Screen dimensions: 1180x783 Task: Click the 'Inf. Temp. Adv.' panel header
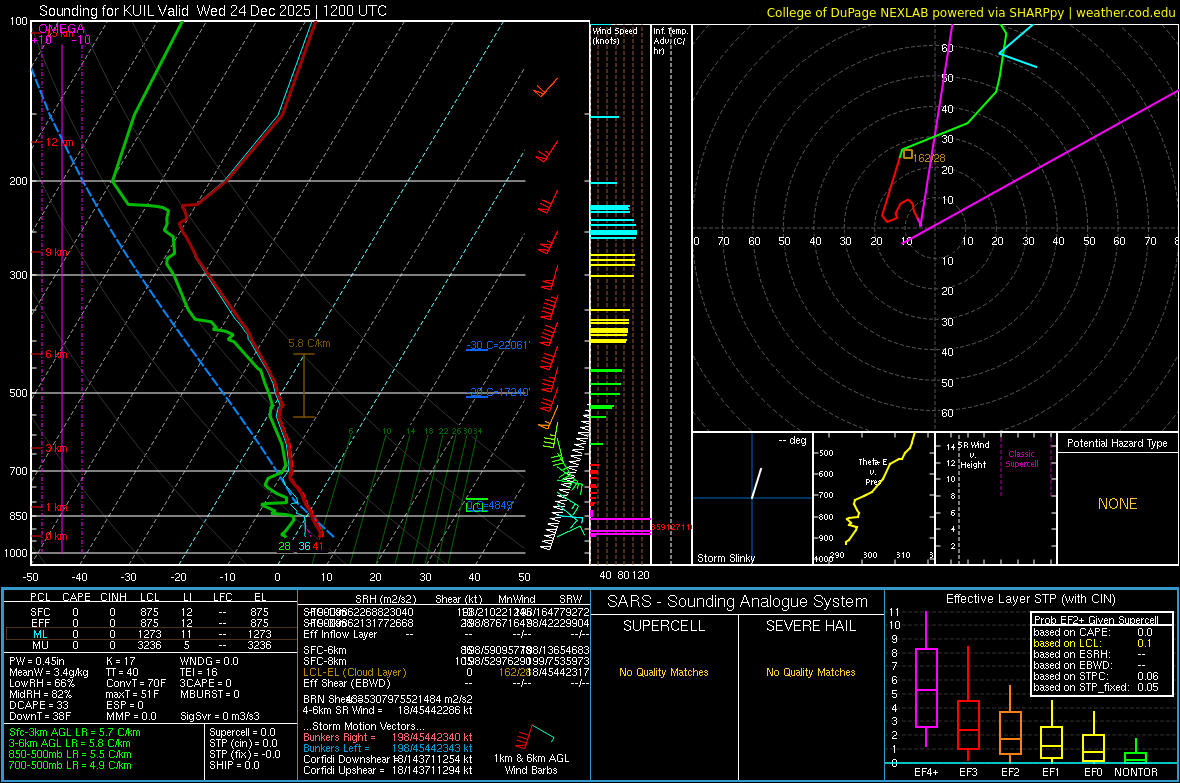point(670,41)
